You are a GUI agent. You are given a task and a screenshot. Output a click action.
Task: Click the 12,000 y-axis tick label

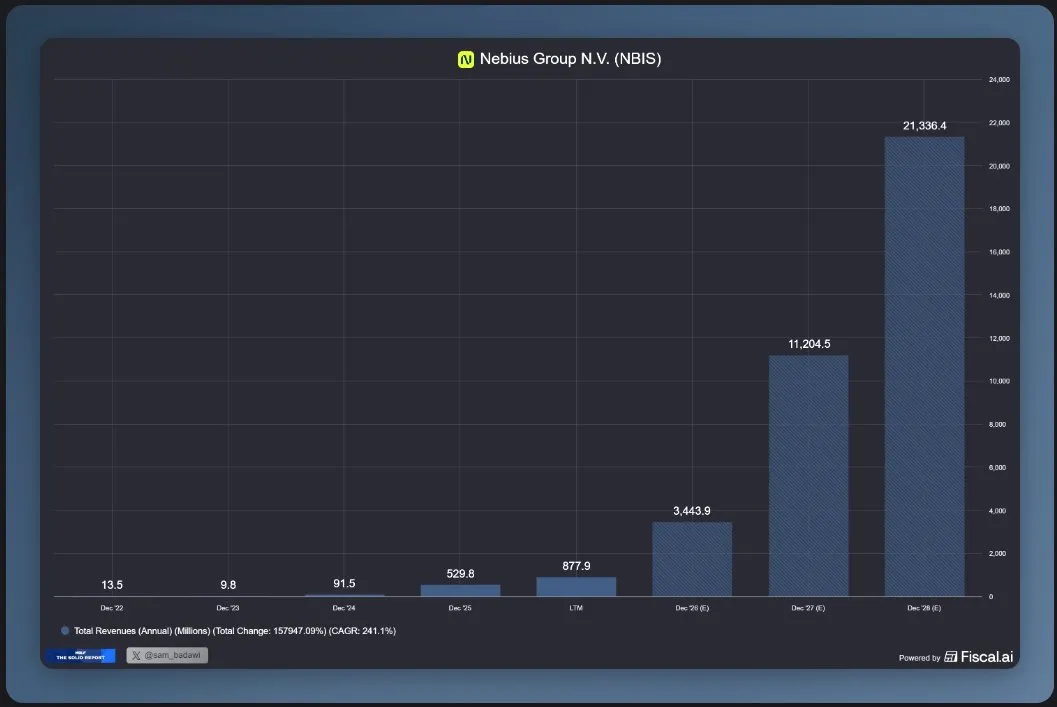[999, 338]
